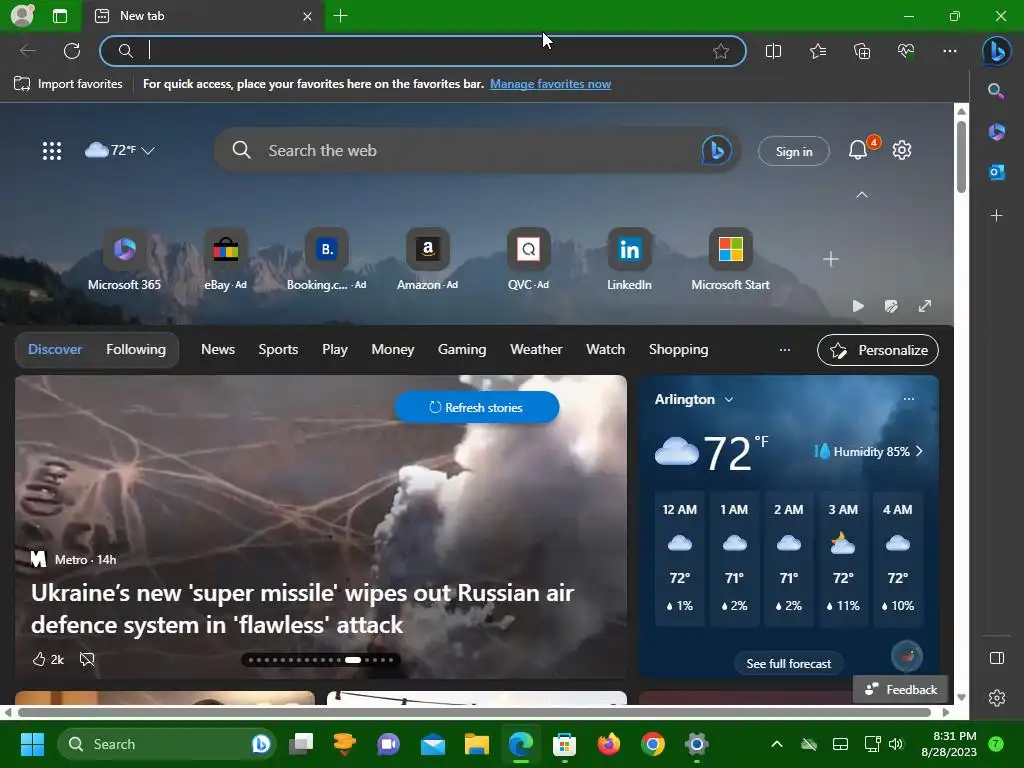Show hidden system tray icons

(776, 744)
